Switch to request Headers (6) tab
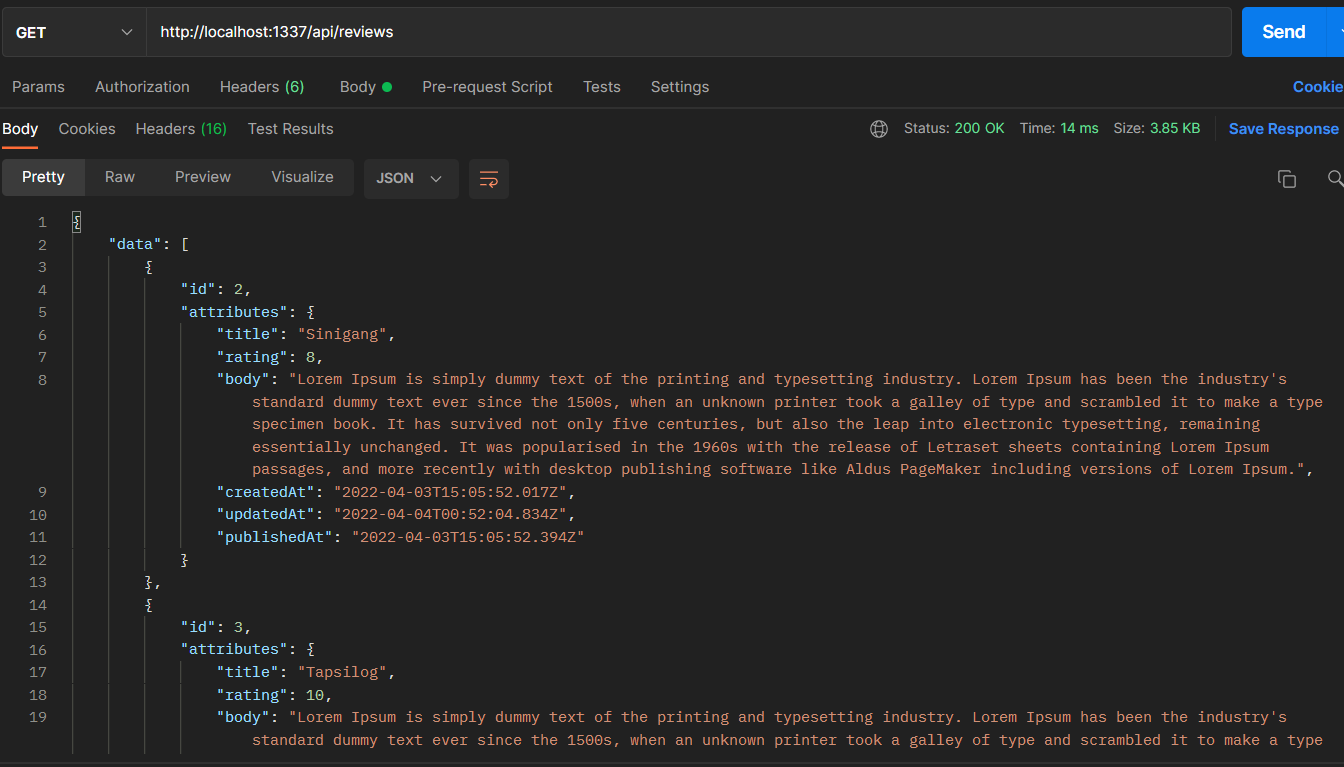Image resolution: width=1344 pixels, height=767 pixels. (262, 87)
